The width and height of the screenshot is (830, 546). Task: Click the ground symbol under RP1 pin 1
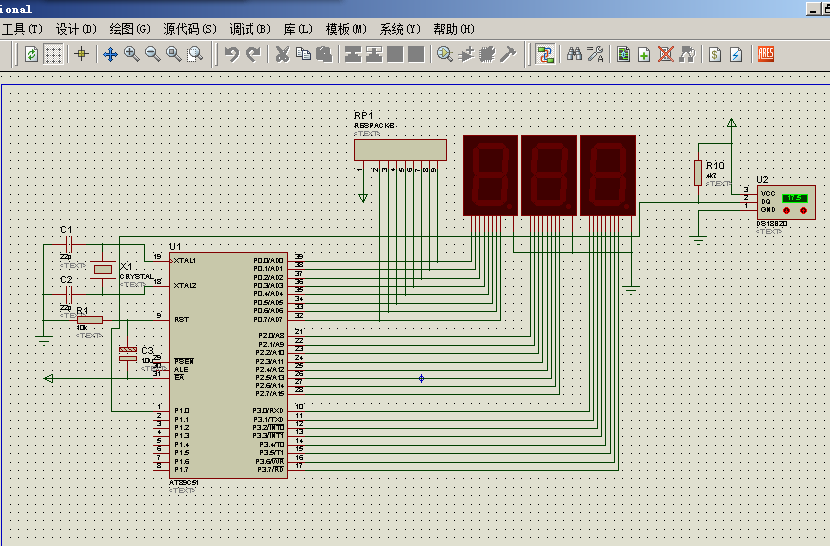pos(363,198)
